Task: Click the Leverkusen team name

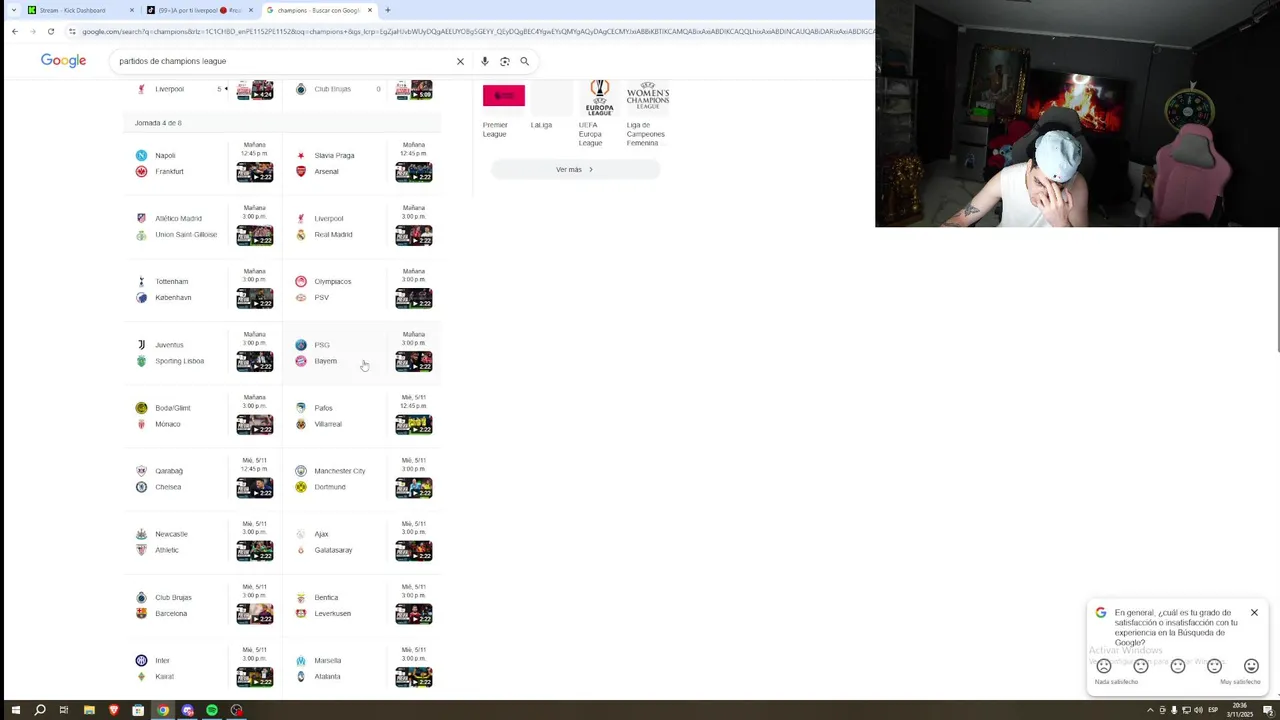Action: click(332, 613)
